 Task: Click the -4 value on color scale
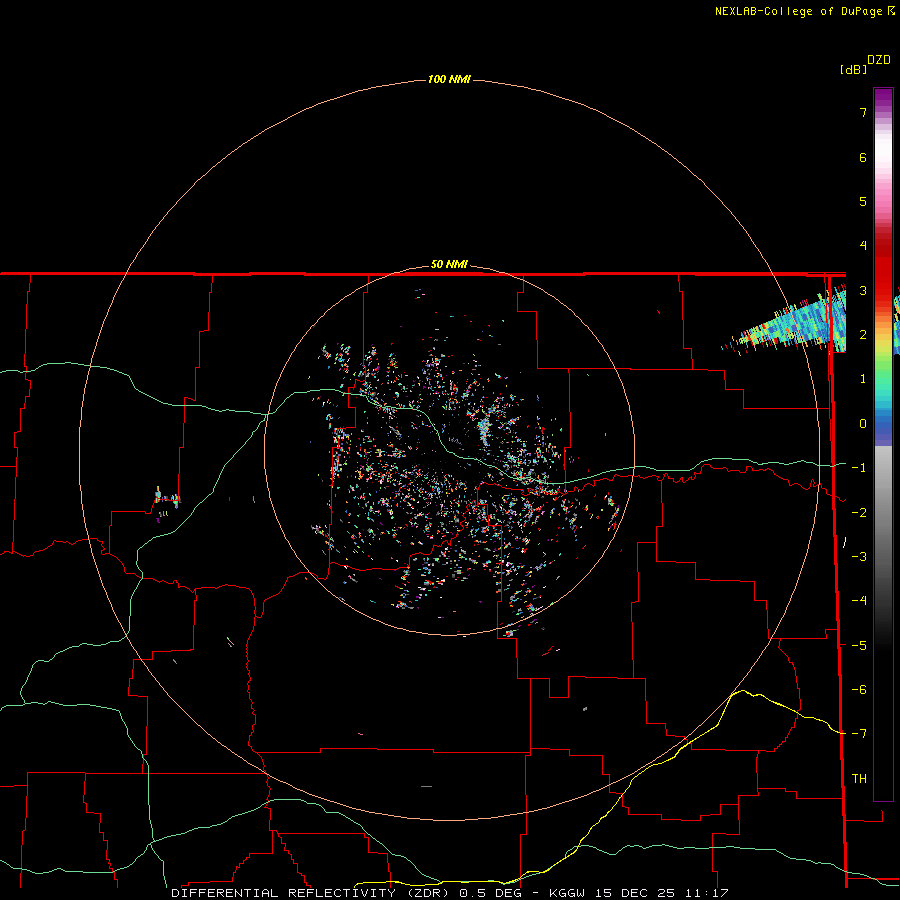859,601
